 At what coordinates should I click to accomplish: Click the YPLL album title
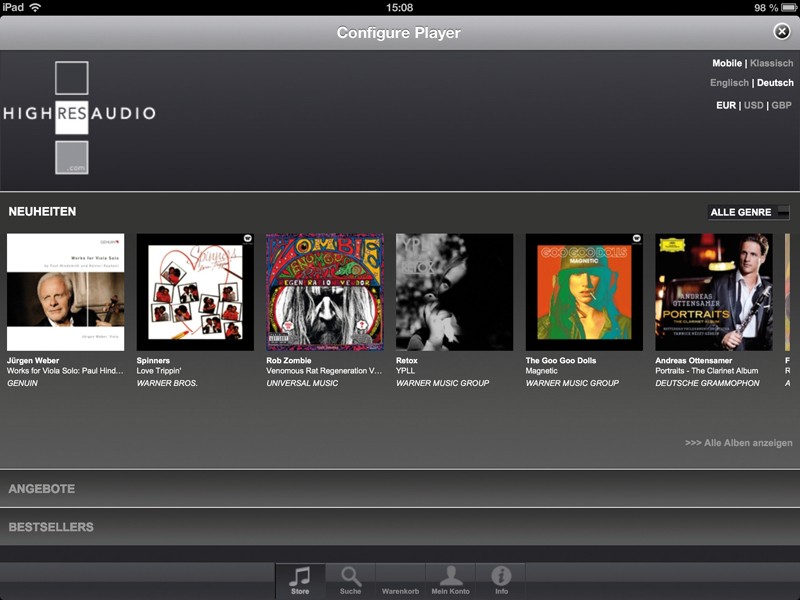pos(405,371)
